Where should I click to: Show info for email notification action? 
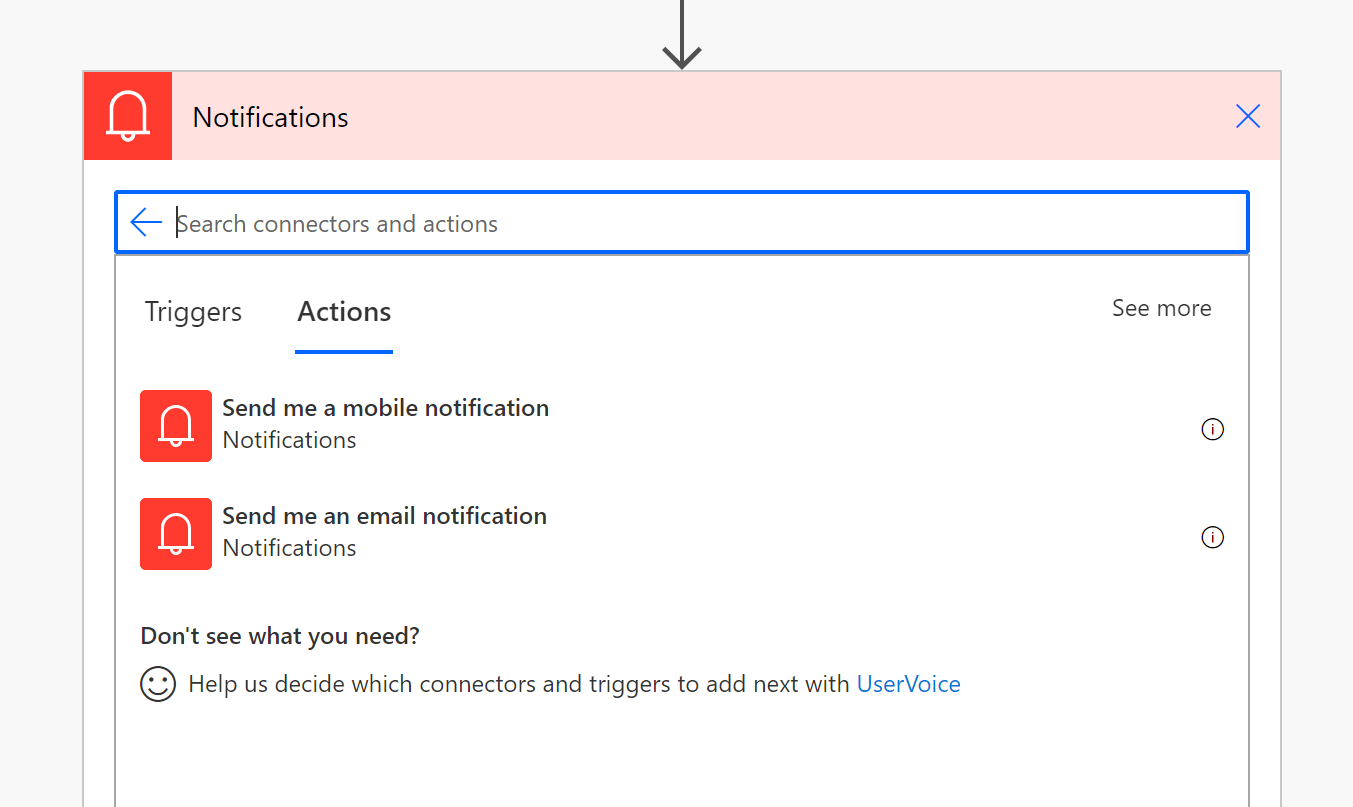pyautogui.click(x=1212, y=537)
